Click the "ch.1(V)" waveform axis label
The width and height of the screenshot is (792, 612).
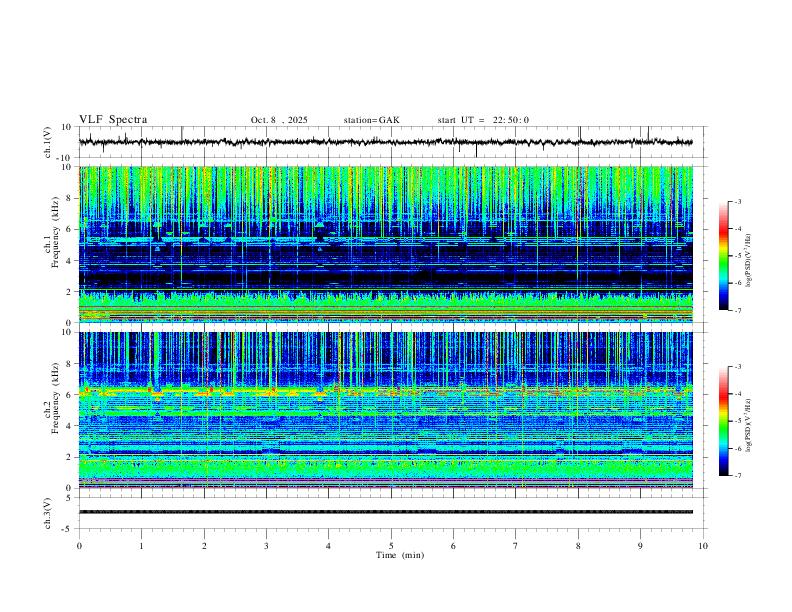[x=48, y=142]
